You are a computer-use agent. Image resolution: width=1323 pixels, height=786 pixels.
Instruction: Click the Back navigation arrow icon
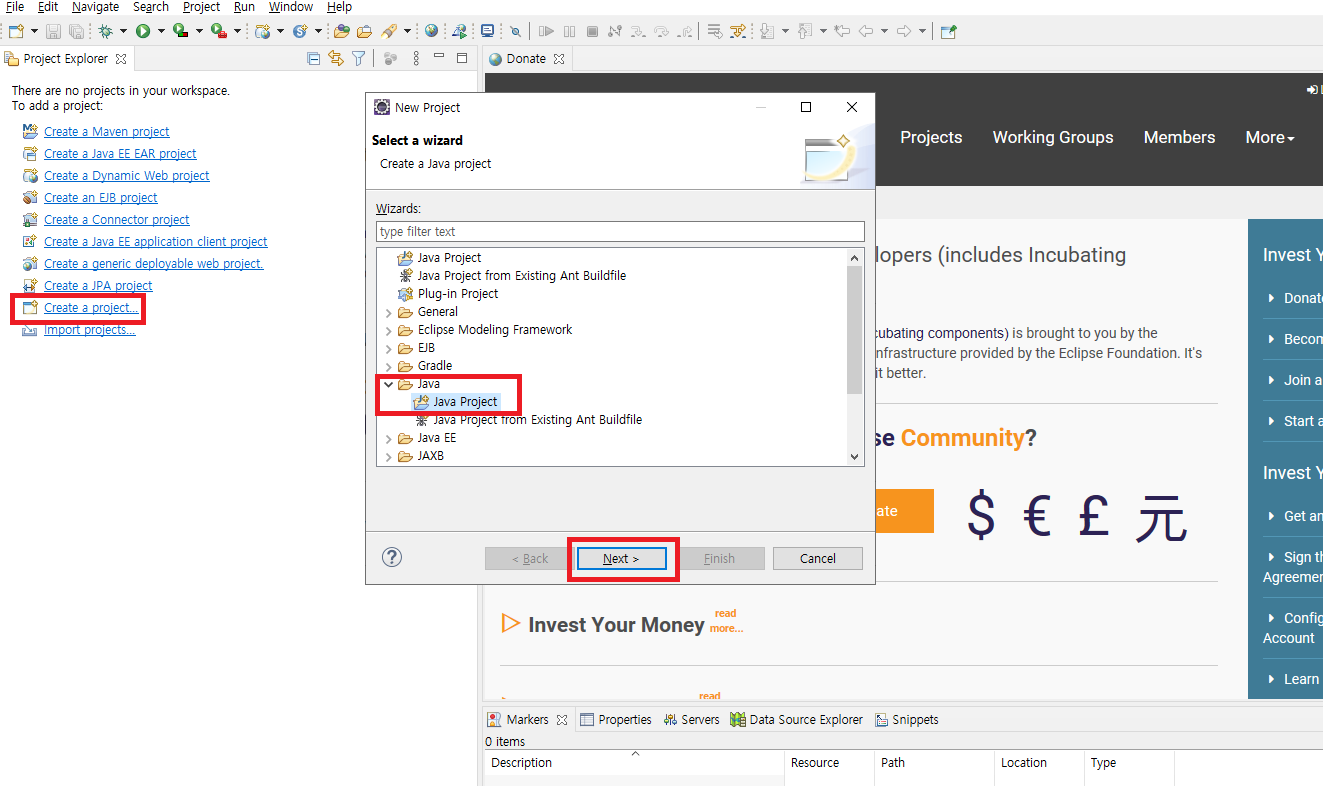pyautogui.click(x=865, y=31)
